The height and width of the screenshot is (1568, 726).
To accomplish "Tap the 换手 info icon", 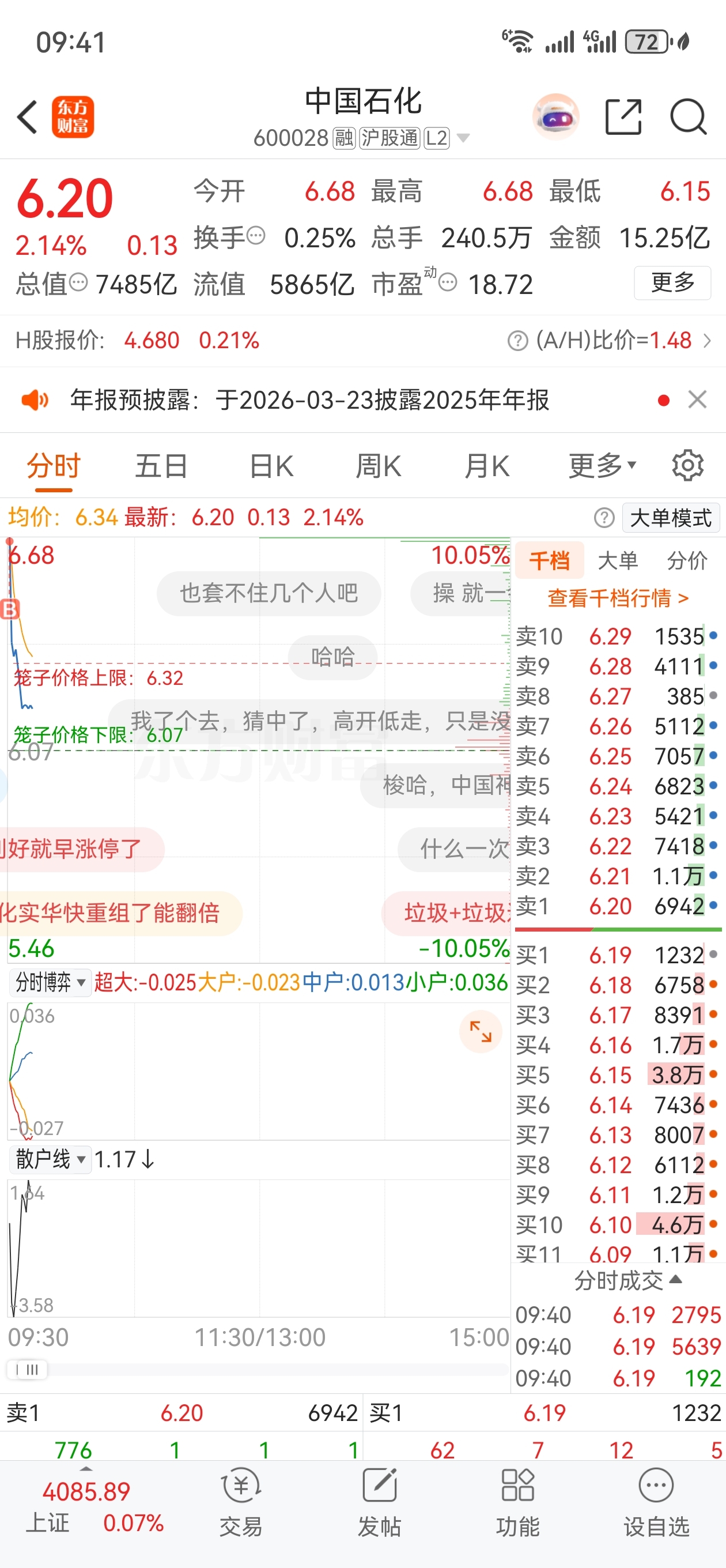I will click(x=256, y=235).
